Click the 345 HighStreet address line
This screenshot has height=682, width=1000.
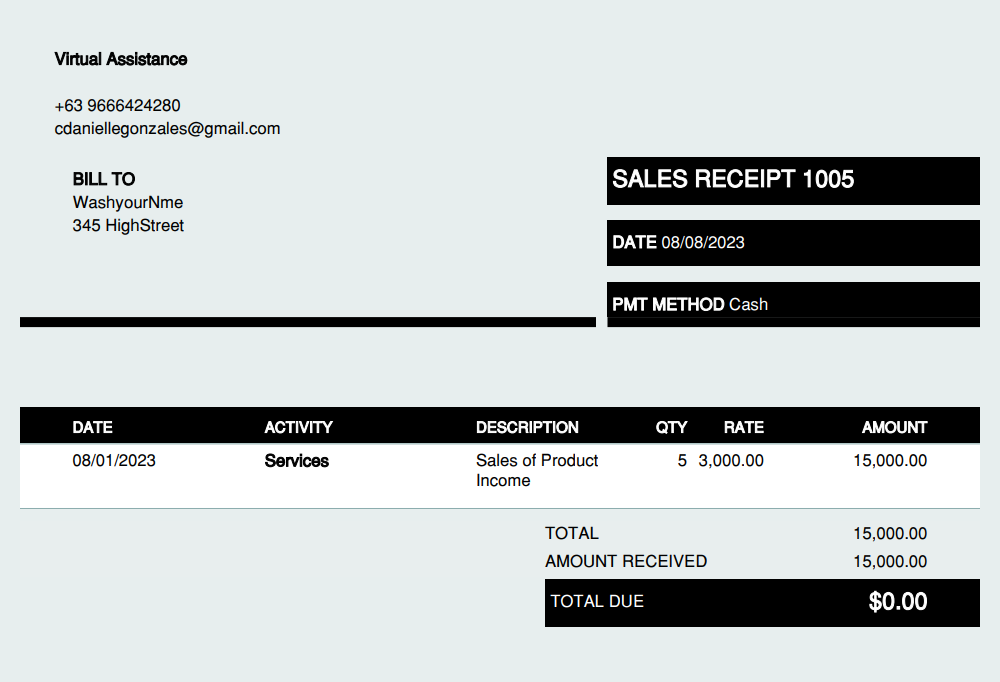[x=128, y=225]
